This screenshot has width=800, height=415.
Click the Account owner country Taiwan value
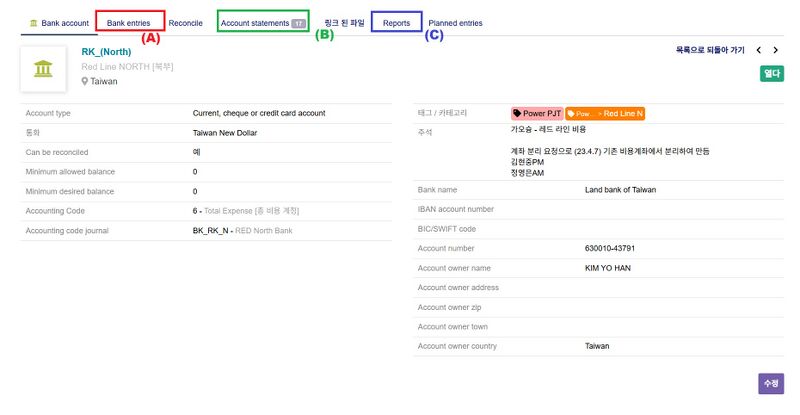(597, 346)
